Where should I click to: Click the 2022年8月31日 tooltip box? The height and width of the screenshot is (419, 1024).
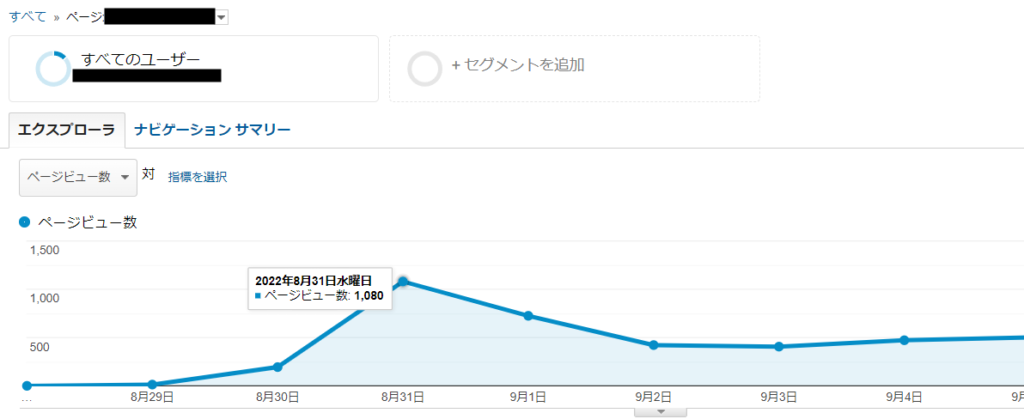pyautogui.click(x=319, y=288)
